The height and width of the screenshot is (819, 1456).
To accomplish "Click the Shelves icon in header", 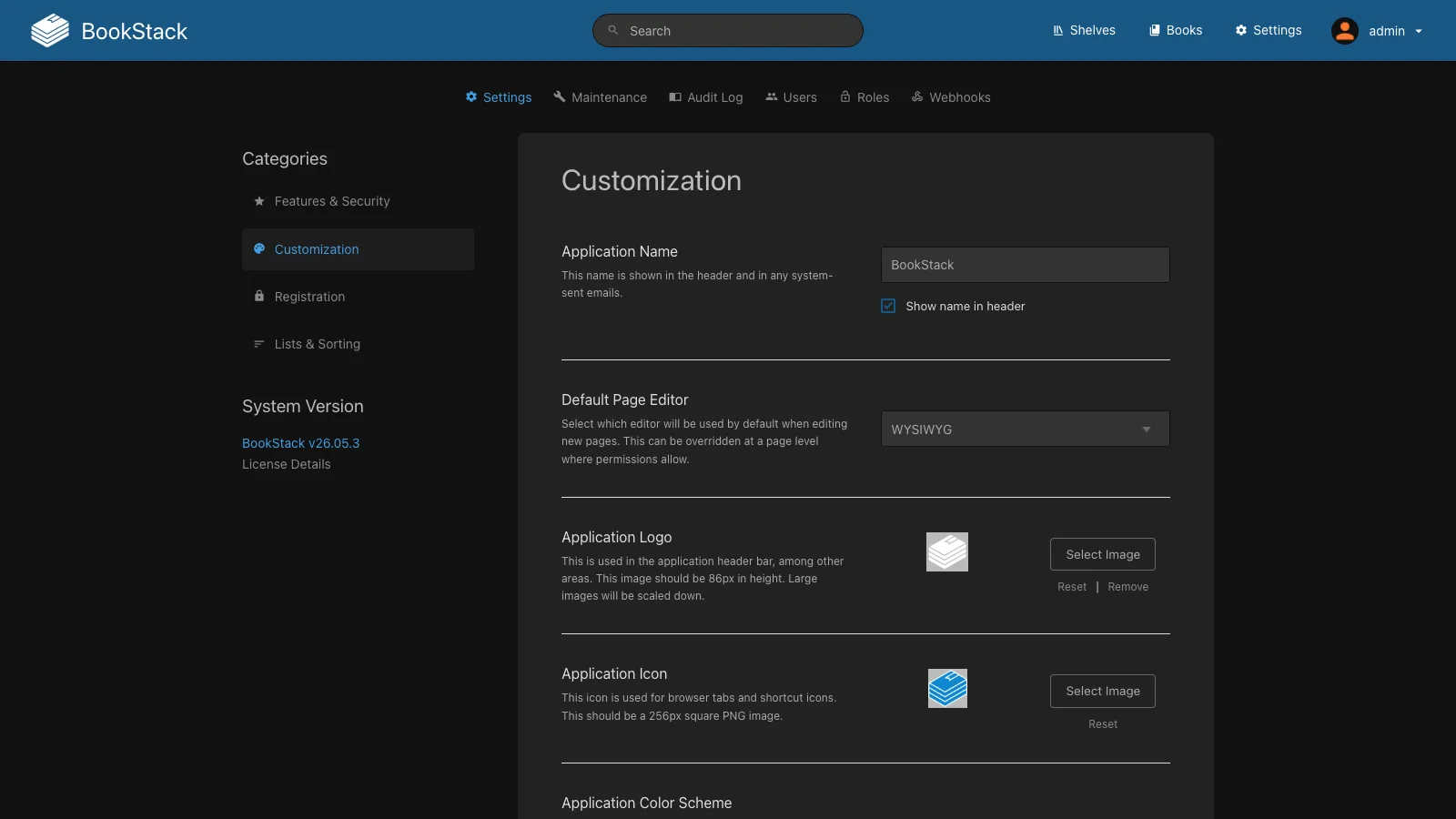I will click(x=1058, y=31).
